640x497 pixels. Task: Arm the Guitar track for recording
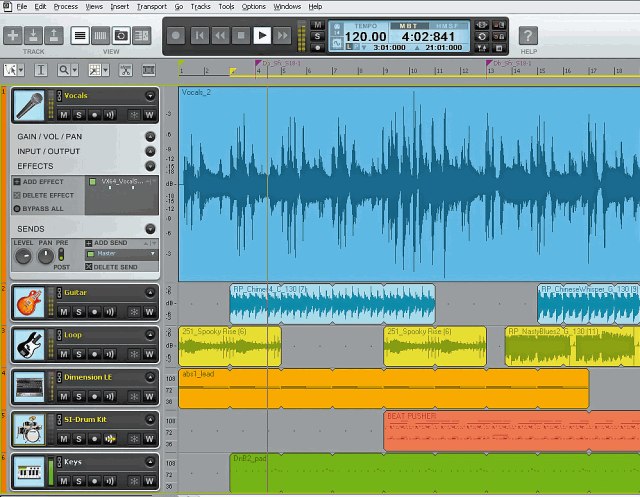click(x=94, y=312)
